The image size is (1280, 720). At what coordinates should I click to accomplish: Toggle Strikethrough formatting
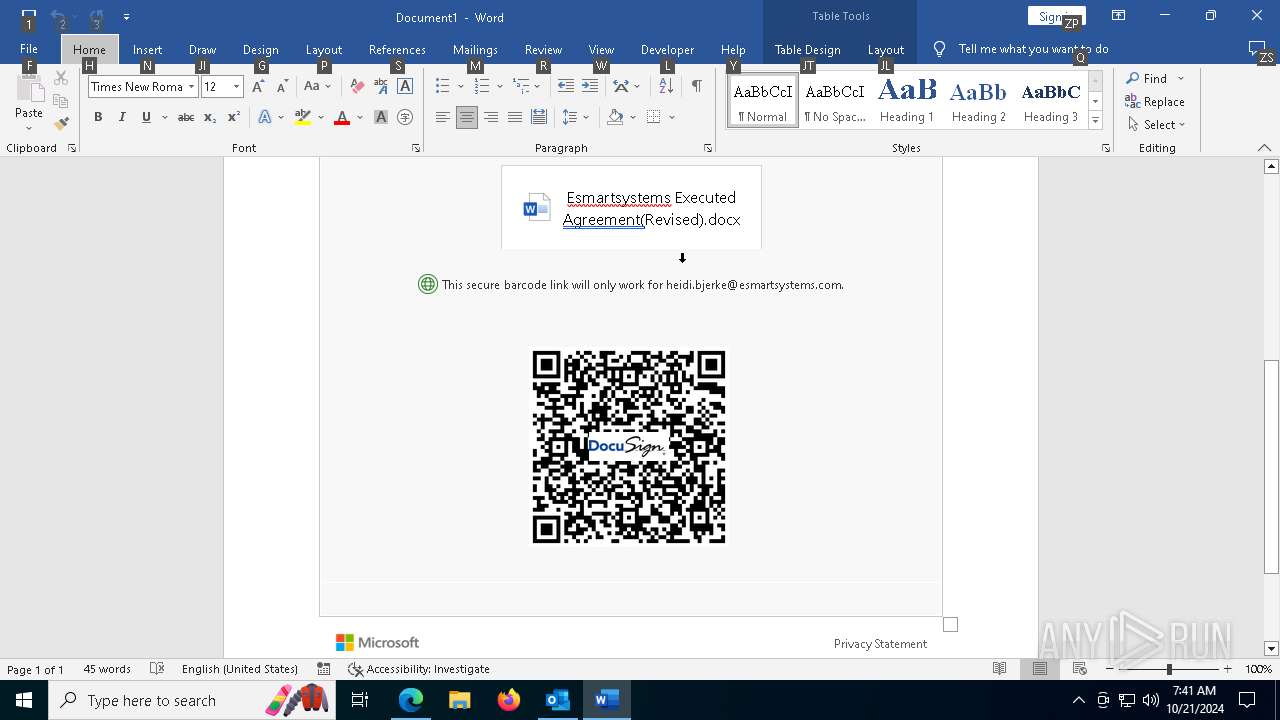coord(186,117)
